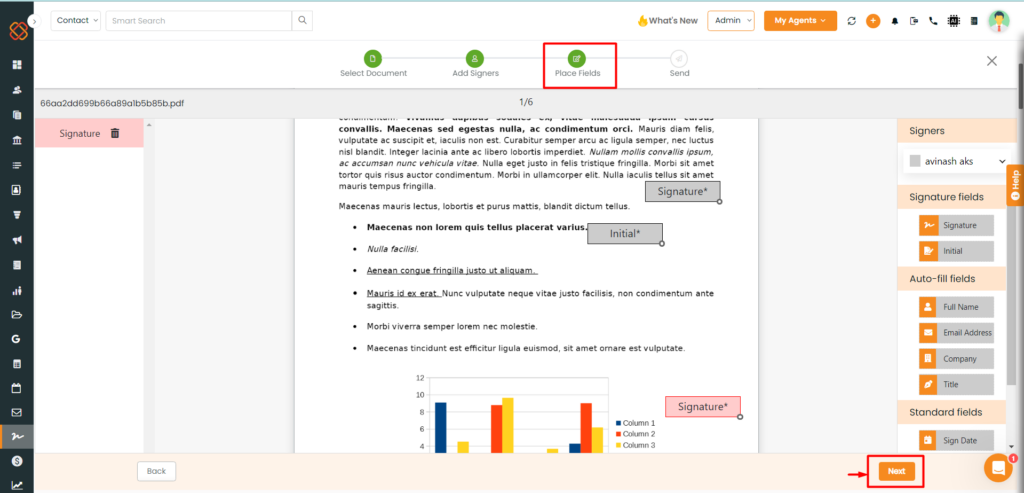
Task: Open the chat support bubble
Action: (998, 468)
